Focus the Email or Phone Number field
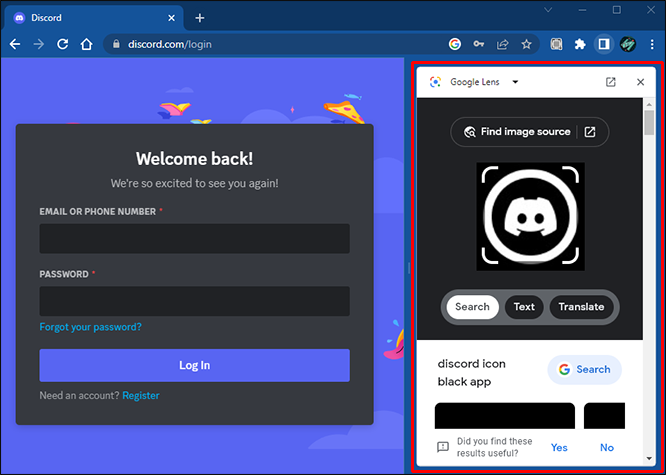Image resolution: width=666 pixels, height=475 pixels. click(195, 239)
